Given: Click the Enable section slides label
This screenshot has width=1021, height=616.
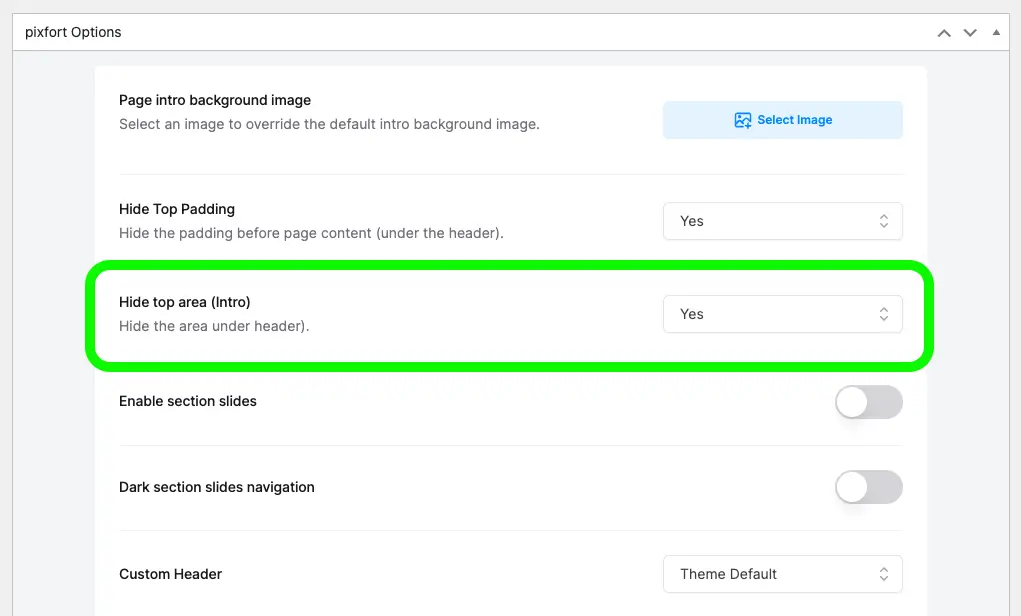Looking at the screenshot, I should tap(188, 401).
